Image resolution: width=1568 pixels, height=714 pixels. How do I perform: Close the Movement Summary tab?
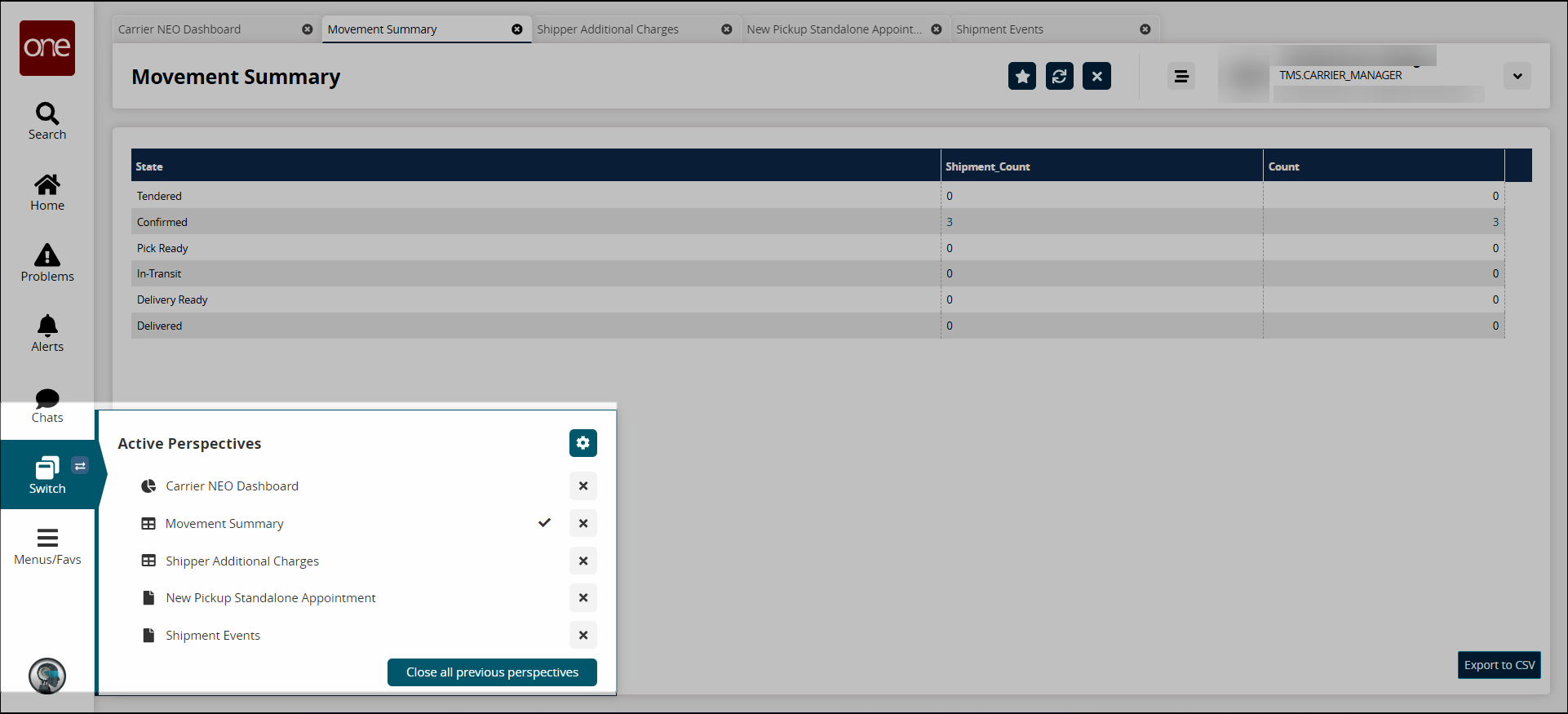tap(517, 29)
